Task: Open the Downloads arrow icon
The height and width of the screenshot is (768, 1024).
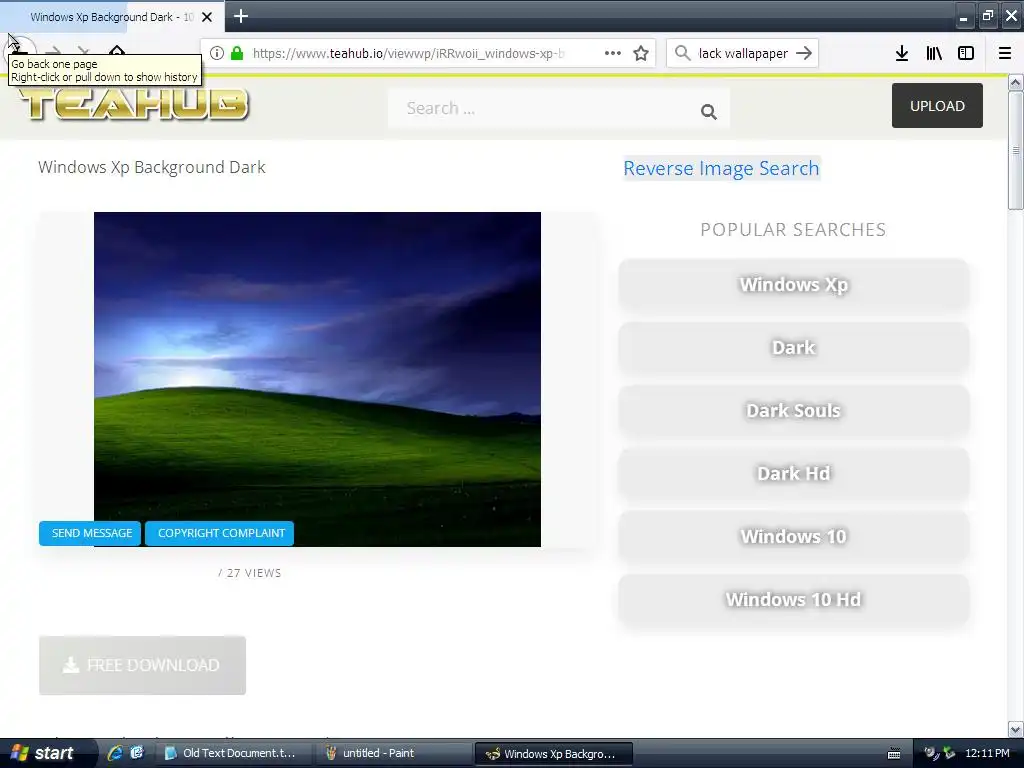Action: pos(902,54)
